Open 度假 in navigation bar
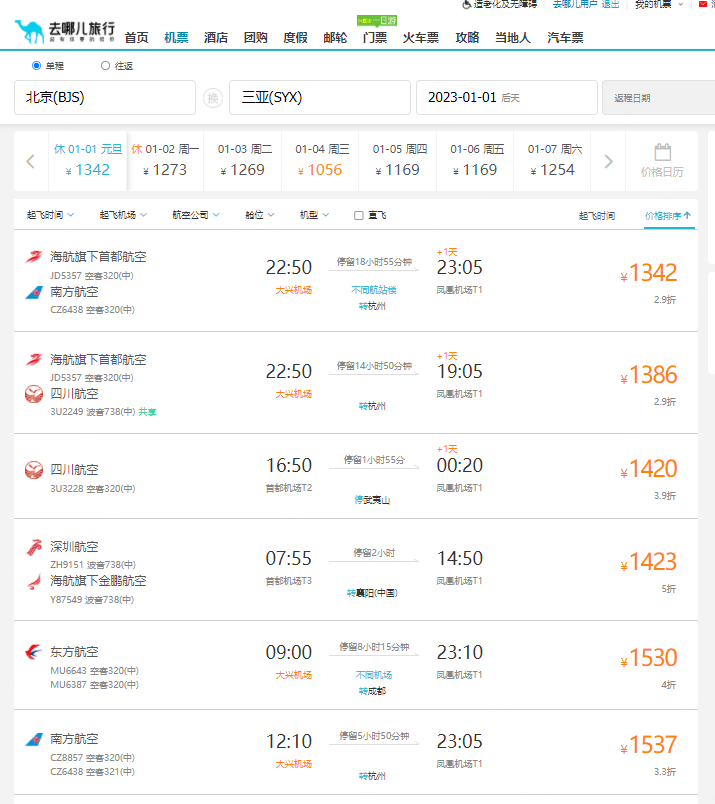Screen dimensions: 715x804 [295, 38]
